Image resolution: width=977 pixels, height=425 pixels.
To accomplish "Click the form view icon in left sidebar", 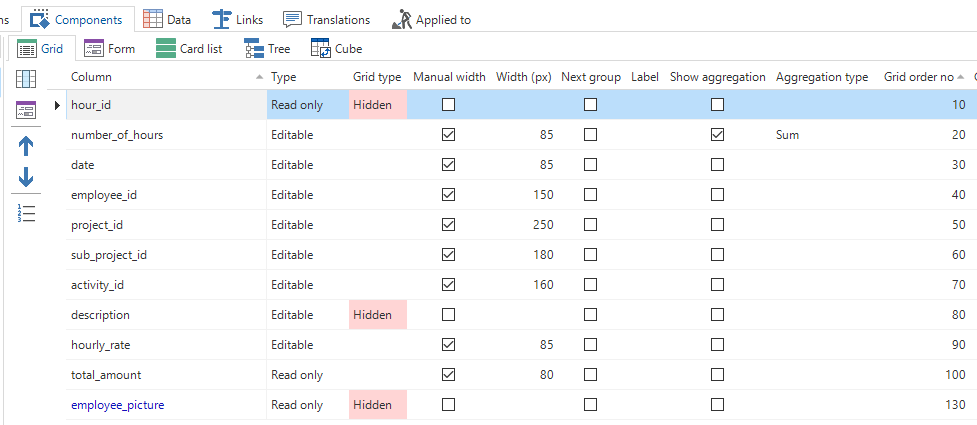I will point(26,111).
